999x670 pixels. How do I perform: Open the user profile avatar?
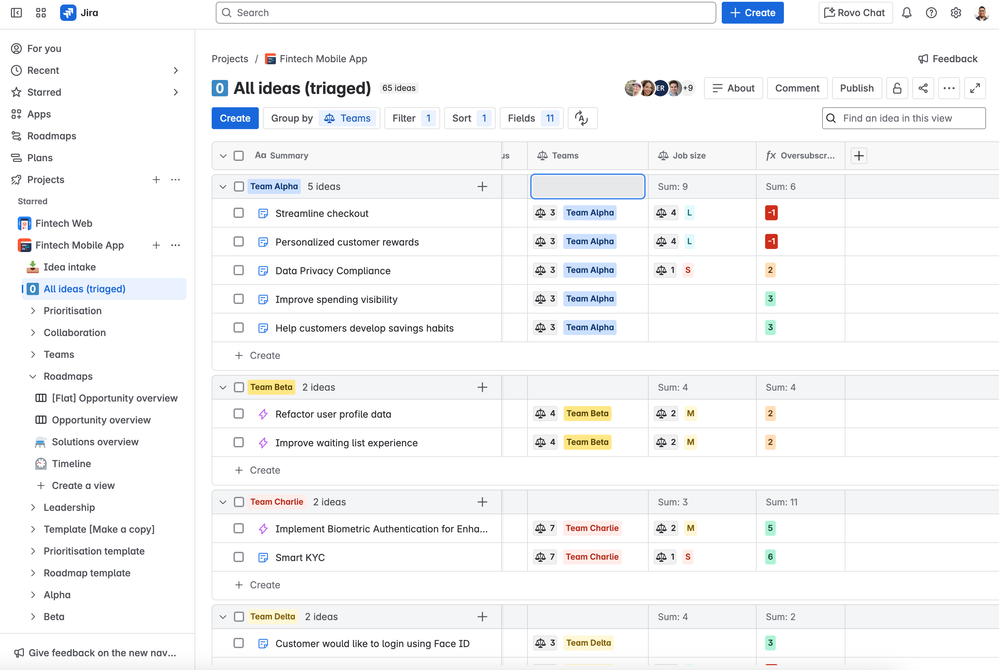[x=981, y=13]
